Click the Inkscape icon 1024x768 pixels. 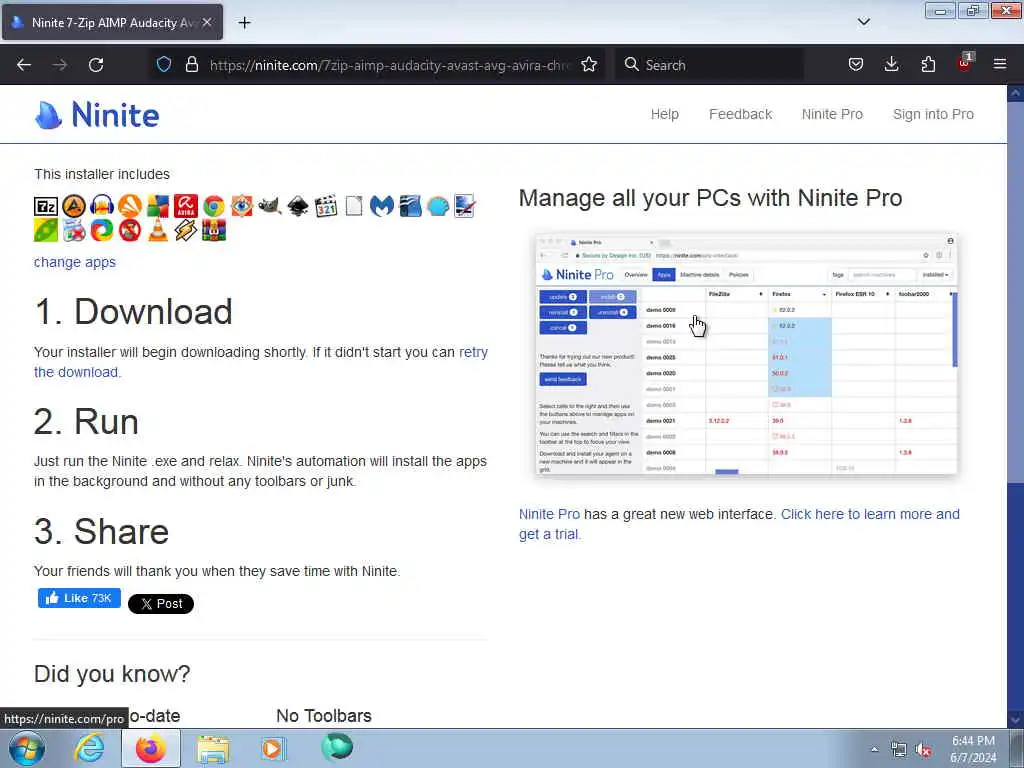click(x=298, y=206)
